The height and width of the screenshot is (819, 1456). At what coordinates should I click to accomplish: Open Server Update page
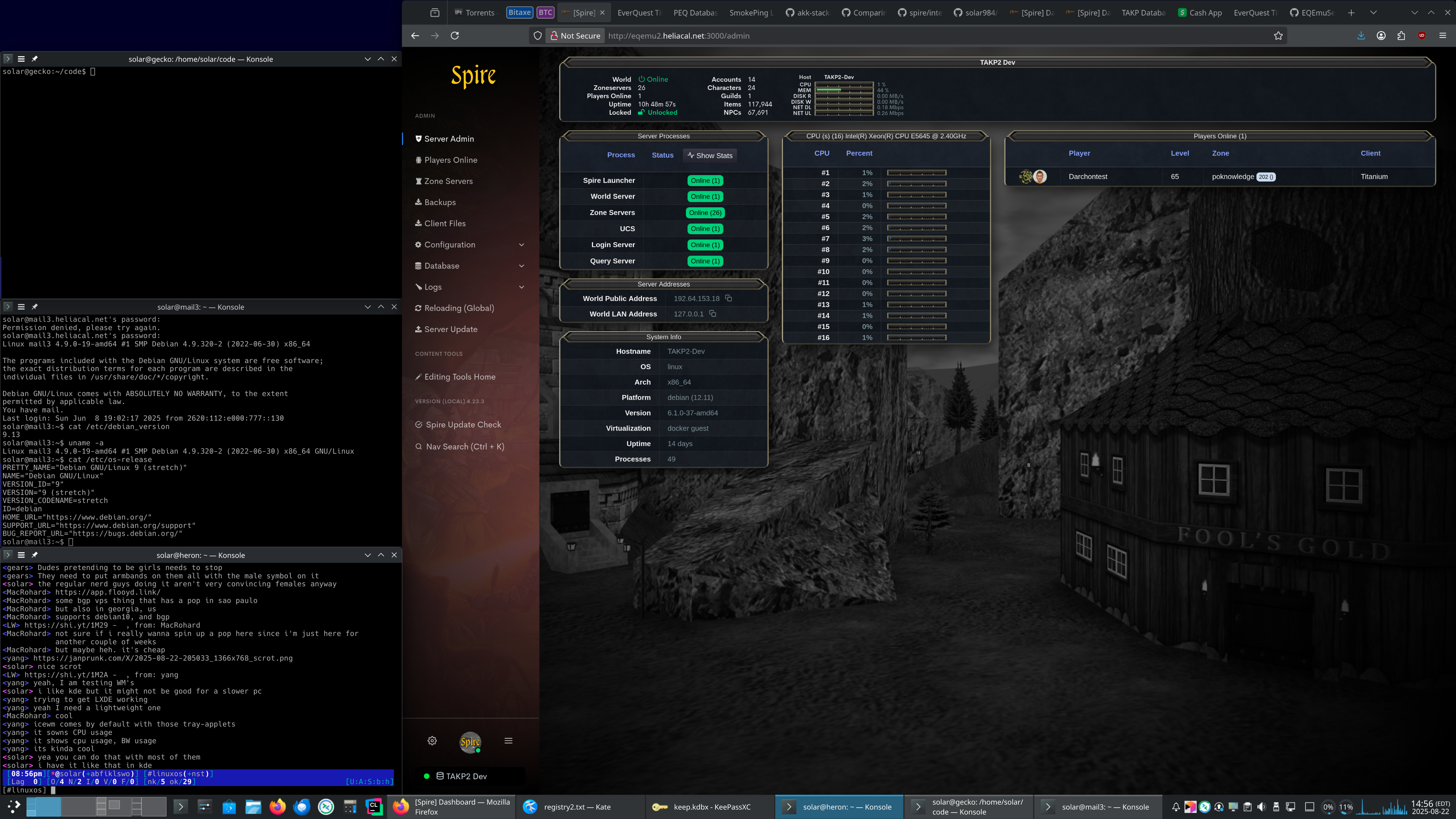click(x=446, y=329)
